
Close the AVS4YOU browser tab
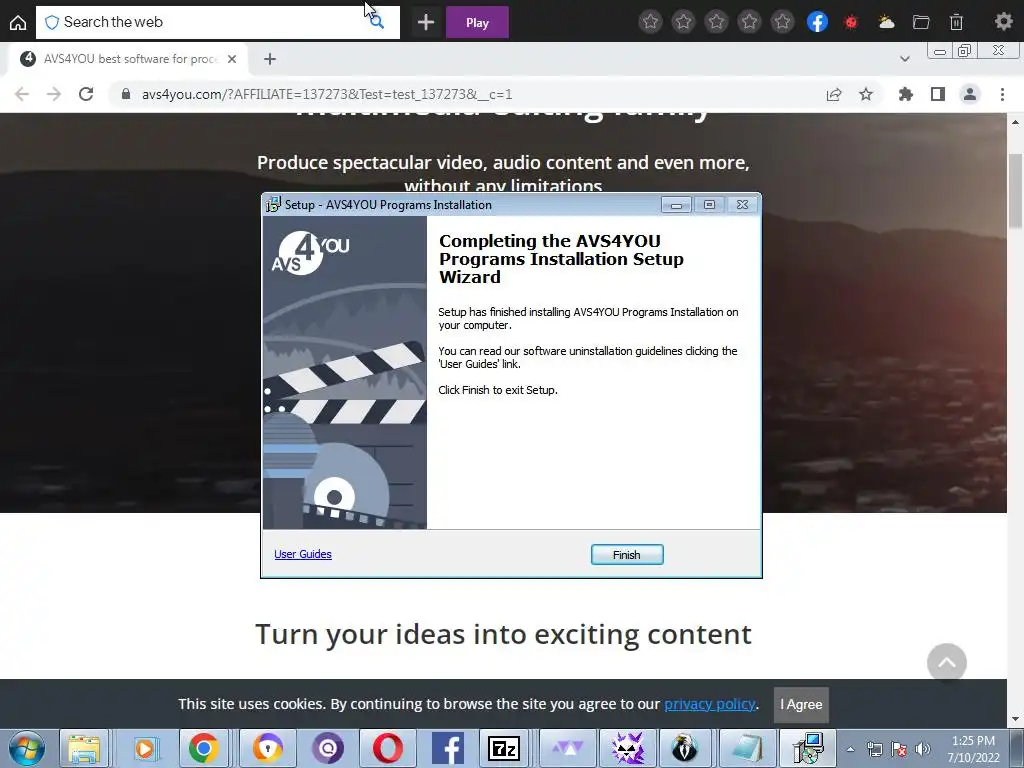pos(232,59)
